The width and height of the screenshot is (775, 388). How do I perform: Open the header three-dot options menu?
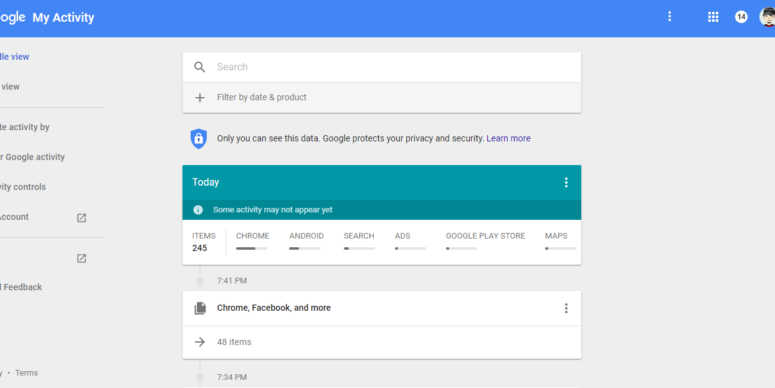coord(670,17)
